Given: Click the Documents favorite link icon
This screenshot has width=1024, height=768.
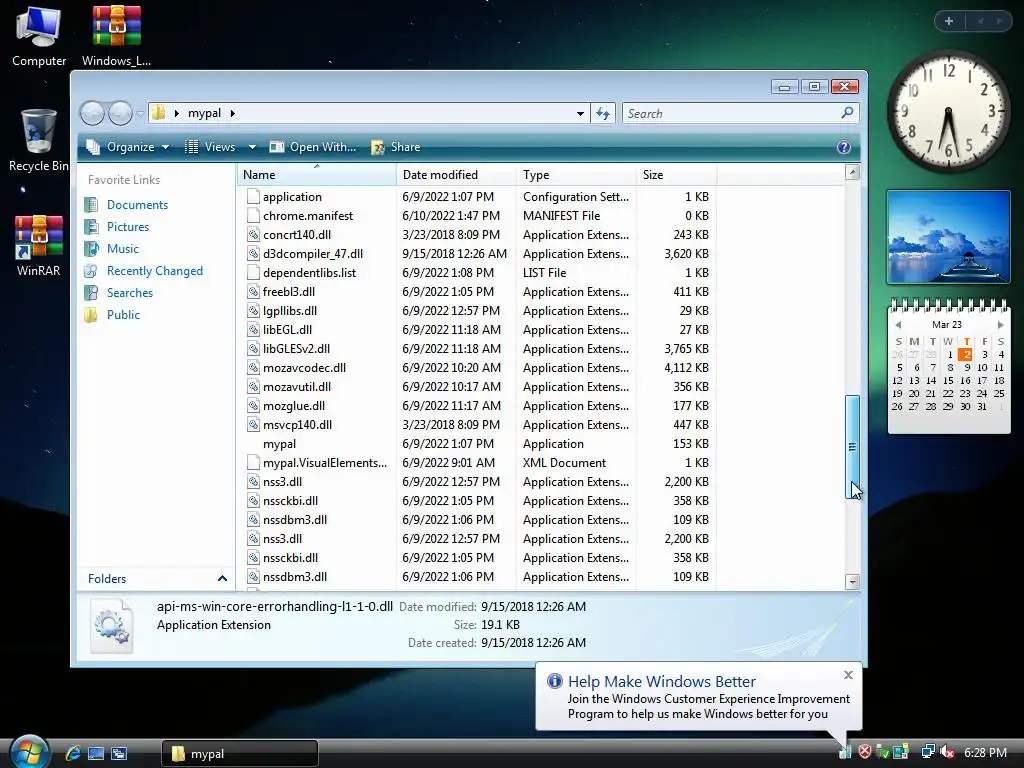Looking at the screenshot, I should tap(91, 204).
